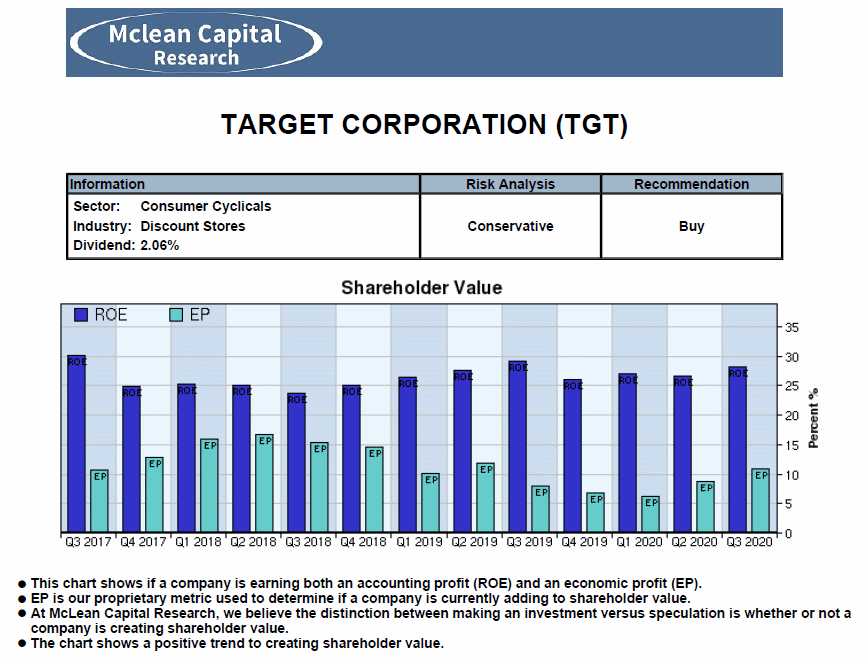
Task: Select the ROE bar for Q4 2017
Action: [x=132, y=460]
